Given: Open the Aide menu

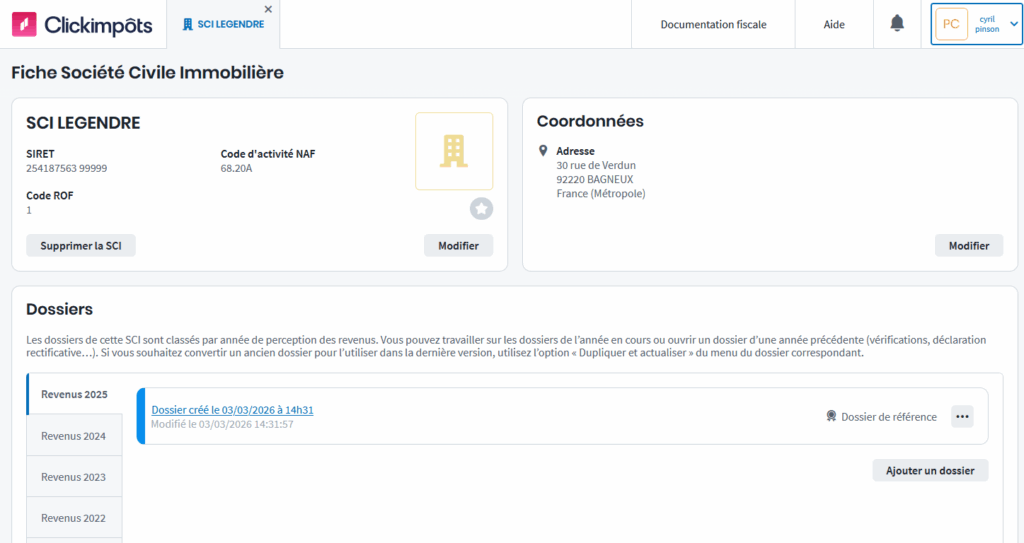Looking at the screenshot, I should point(834,24).
